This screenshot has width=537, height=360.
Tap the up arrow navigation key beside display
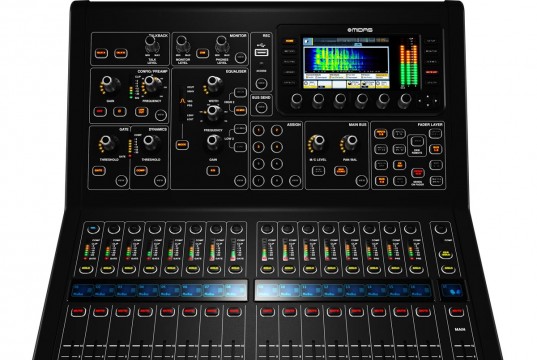427,97
